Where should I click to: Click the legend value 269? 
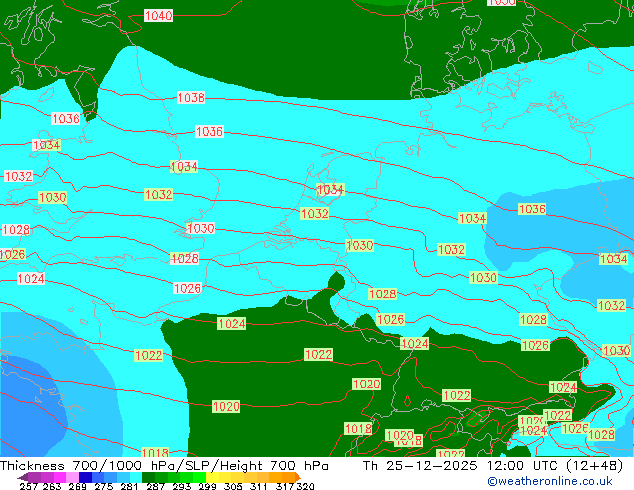click(x=77, y=486)
